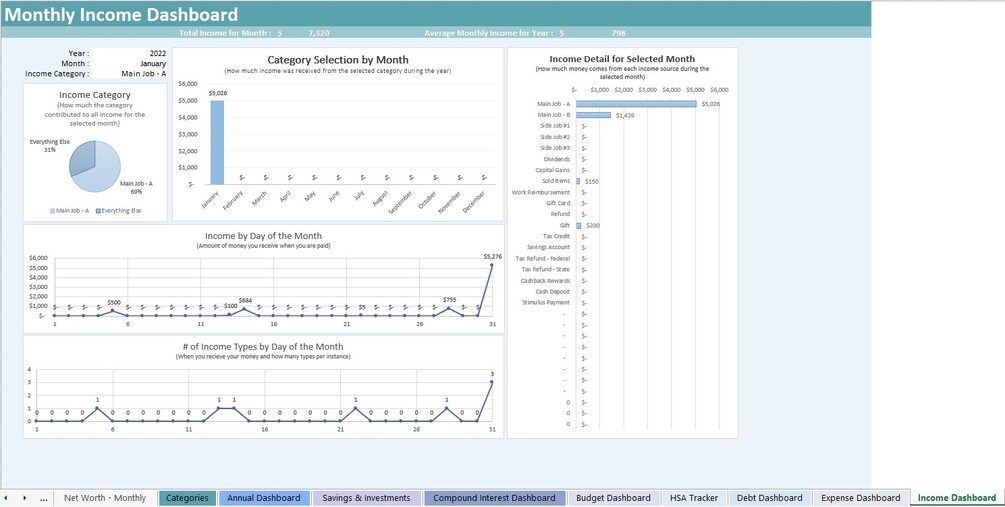Image resolution: width=1005 pixels, height=507 pixels.
Task: Click the ellipsis for more sheet tabs
Action: pos(44,498)
